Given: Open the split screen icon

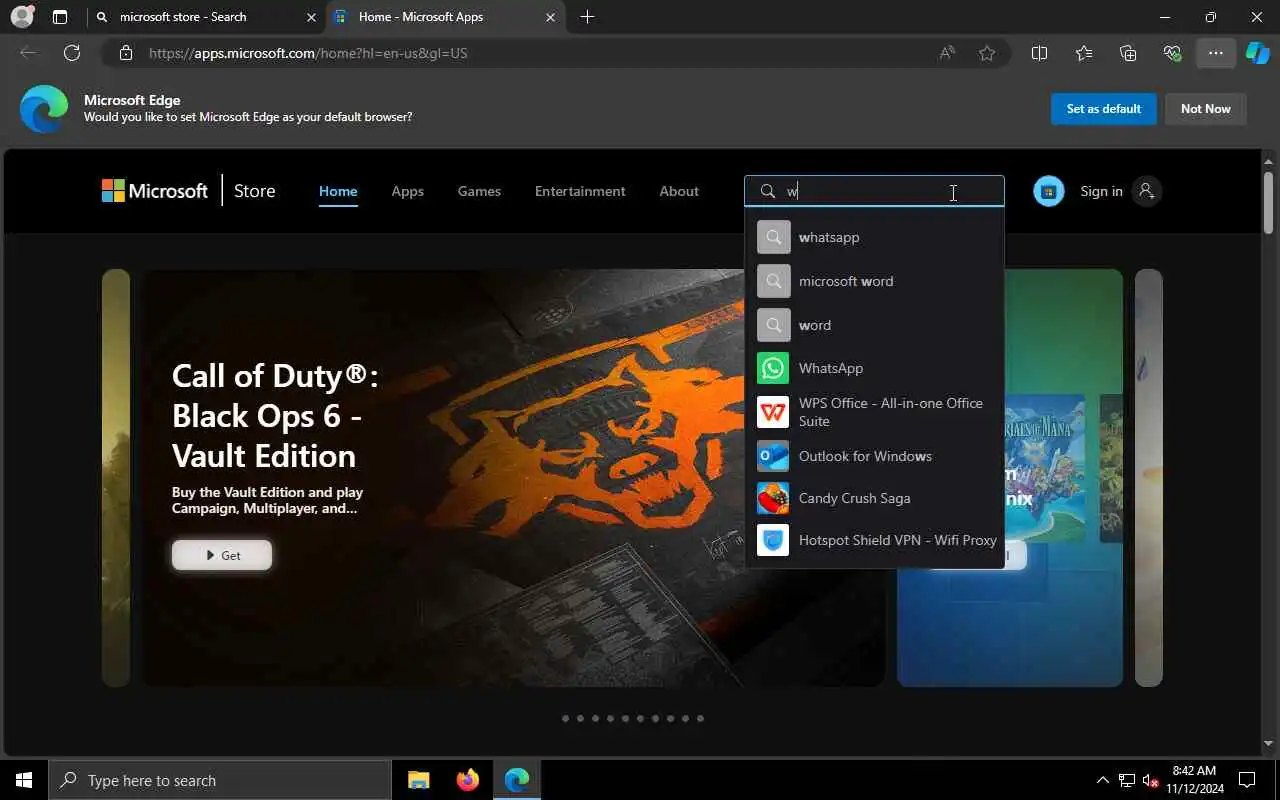Looking at the screenshot, I should pos(1039,53).
